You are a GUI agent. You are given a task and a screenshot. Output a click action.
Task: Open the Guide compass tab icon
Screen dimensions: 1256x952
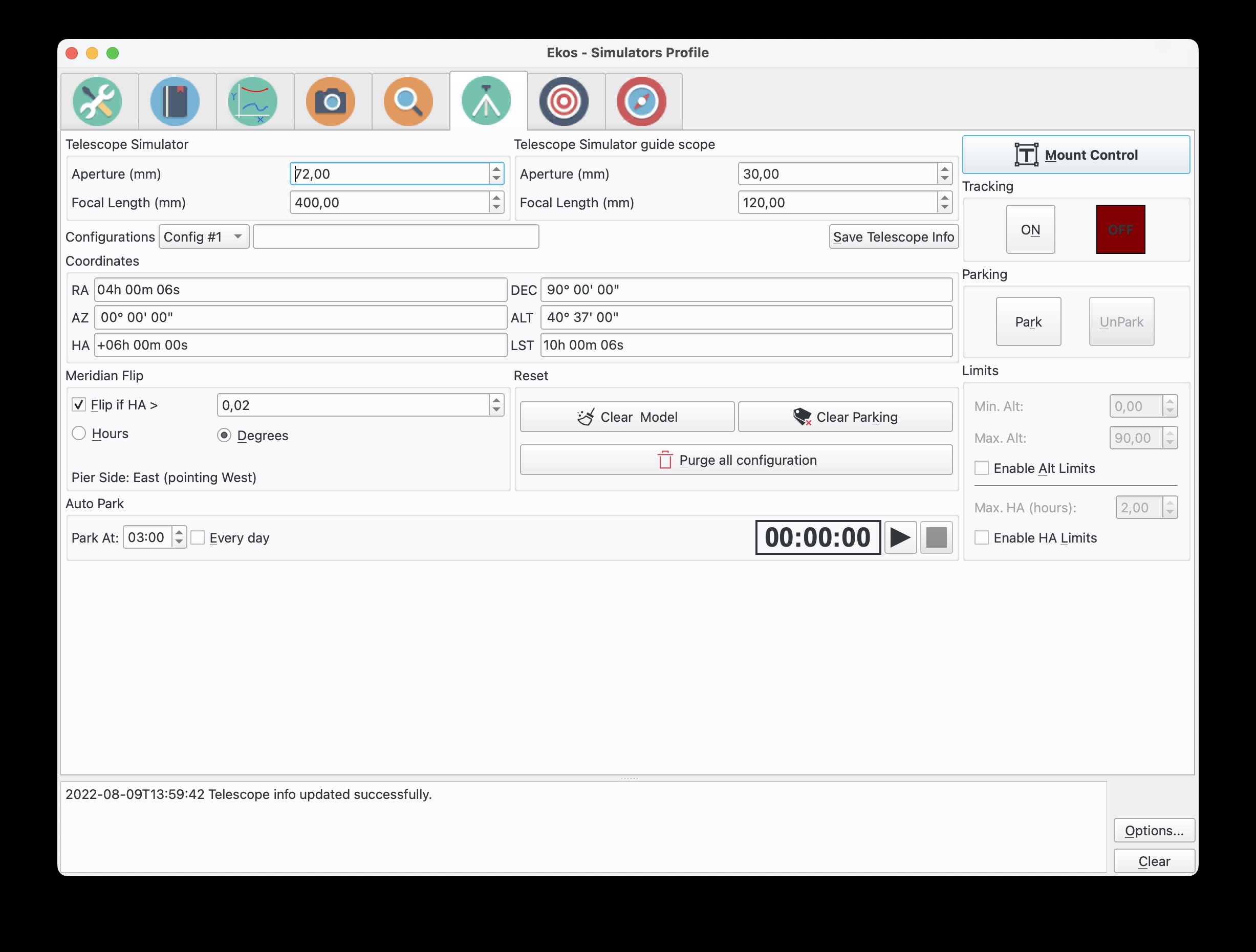642,101
